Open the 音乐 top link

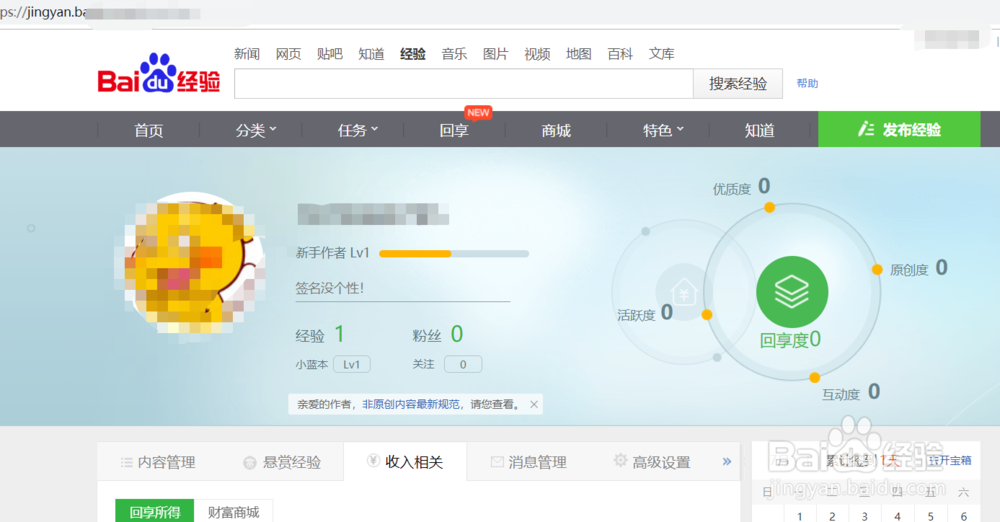454,54
